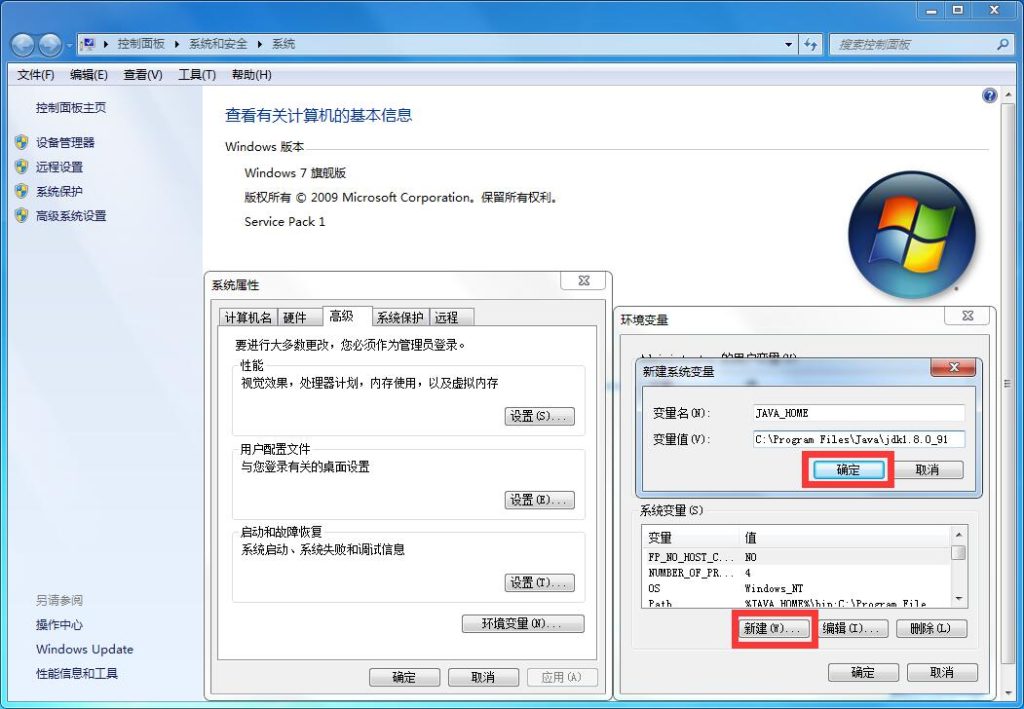Select the 远程 tab in 系统属性
Screen dimensions: 1024x709
tap(446, 317)
